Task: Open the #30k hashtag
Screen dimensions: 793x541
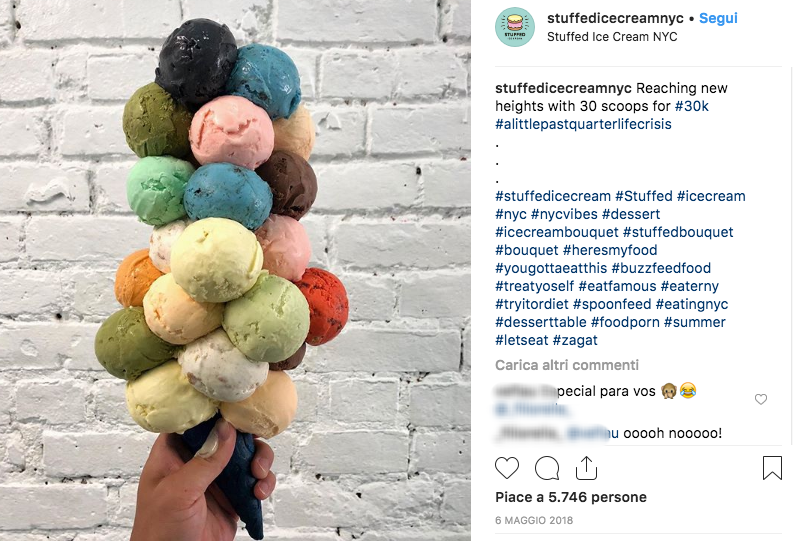Action: point(691,106)
